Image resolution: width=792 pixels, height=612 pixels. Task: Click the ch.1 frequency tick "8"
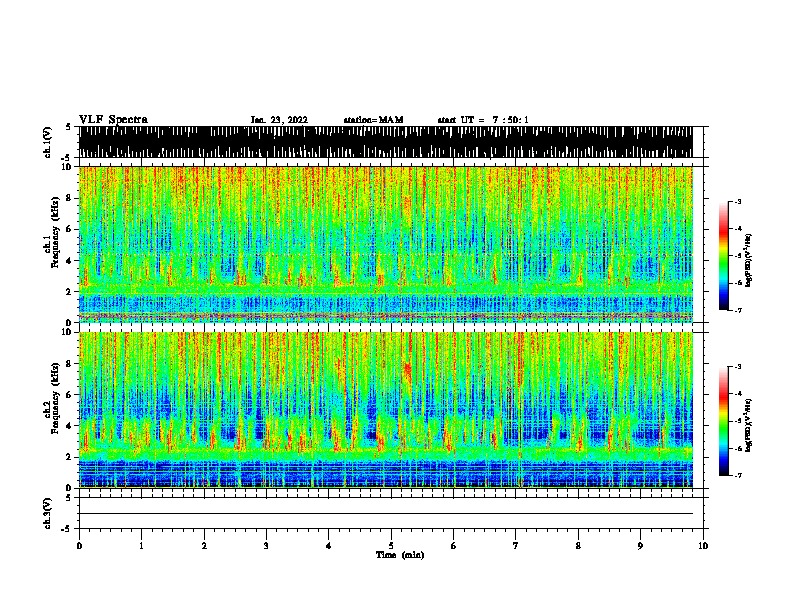point(70,198)
